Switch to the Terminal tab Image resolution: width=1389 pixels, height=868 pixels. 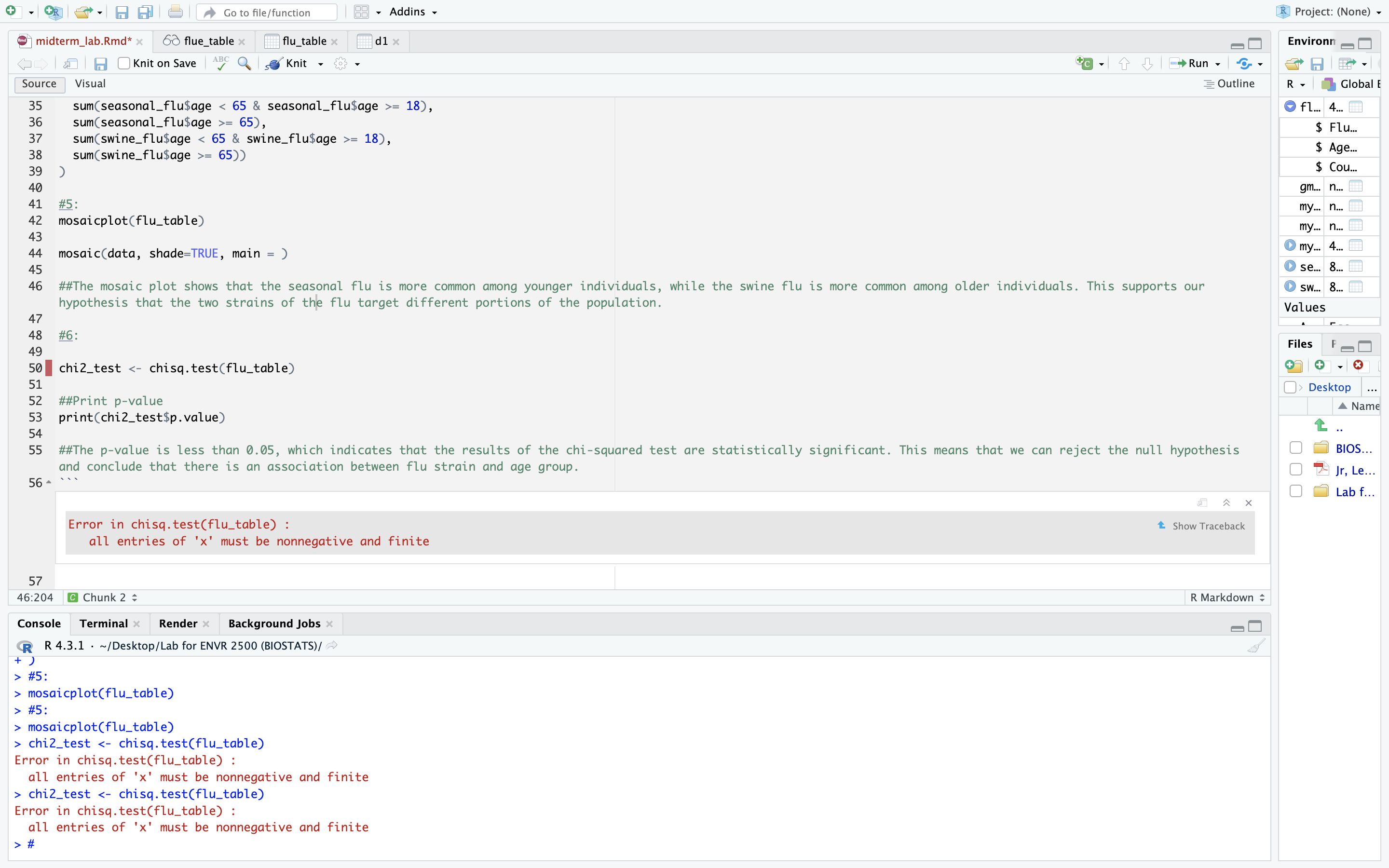[x=103, y=624]
